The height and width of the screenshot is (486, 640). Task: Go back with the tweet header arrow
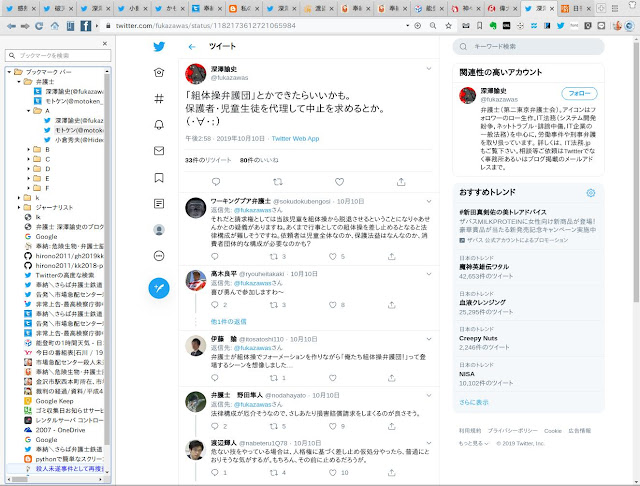point(192,47)
